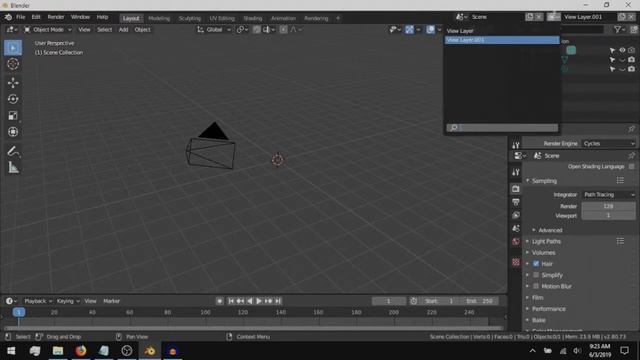The height and width of the screenshot is (360, 640).
Task: Open the Scene properties tab
Action: pyautogui.click(x=516, y=228)
